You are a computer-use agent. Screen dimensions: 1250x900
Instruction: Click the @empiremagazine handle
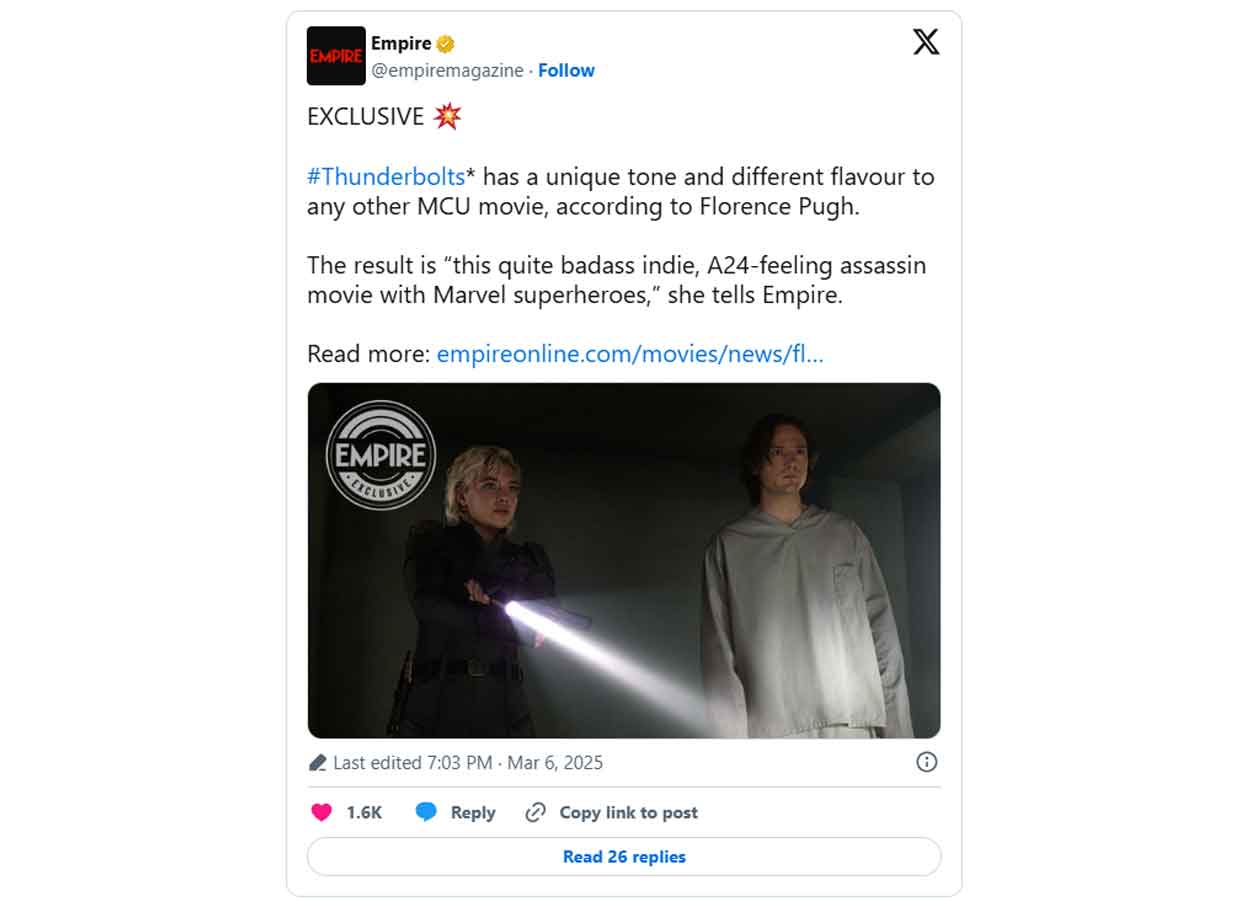[x=447, y=70]
